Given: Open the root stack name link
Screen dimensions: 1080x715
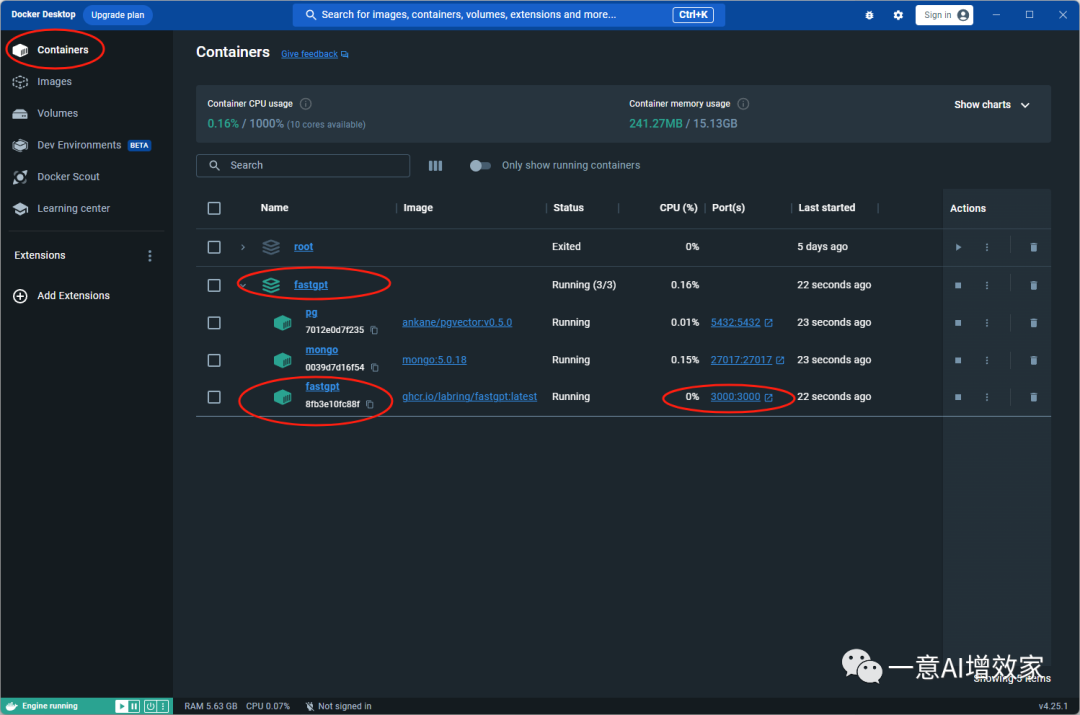Looking at the screenshot, I should (303, 247).
